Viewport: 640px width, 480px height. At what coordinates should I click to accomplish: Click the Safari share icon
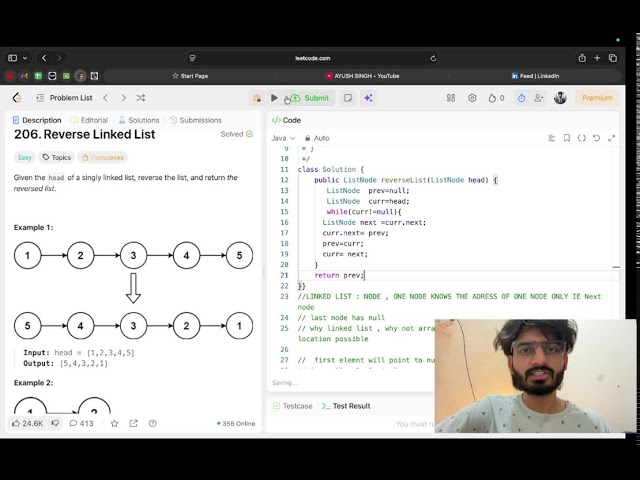(582, 58)
